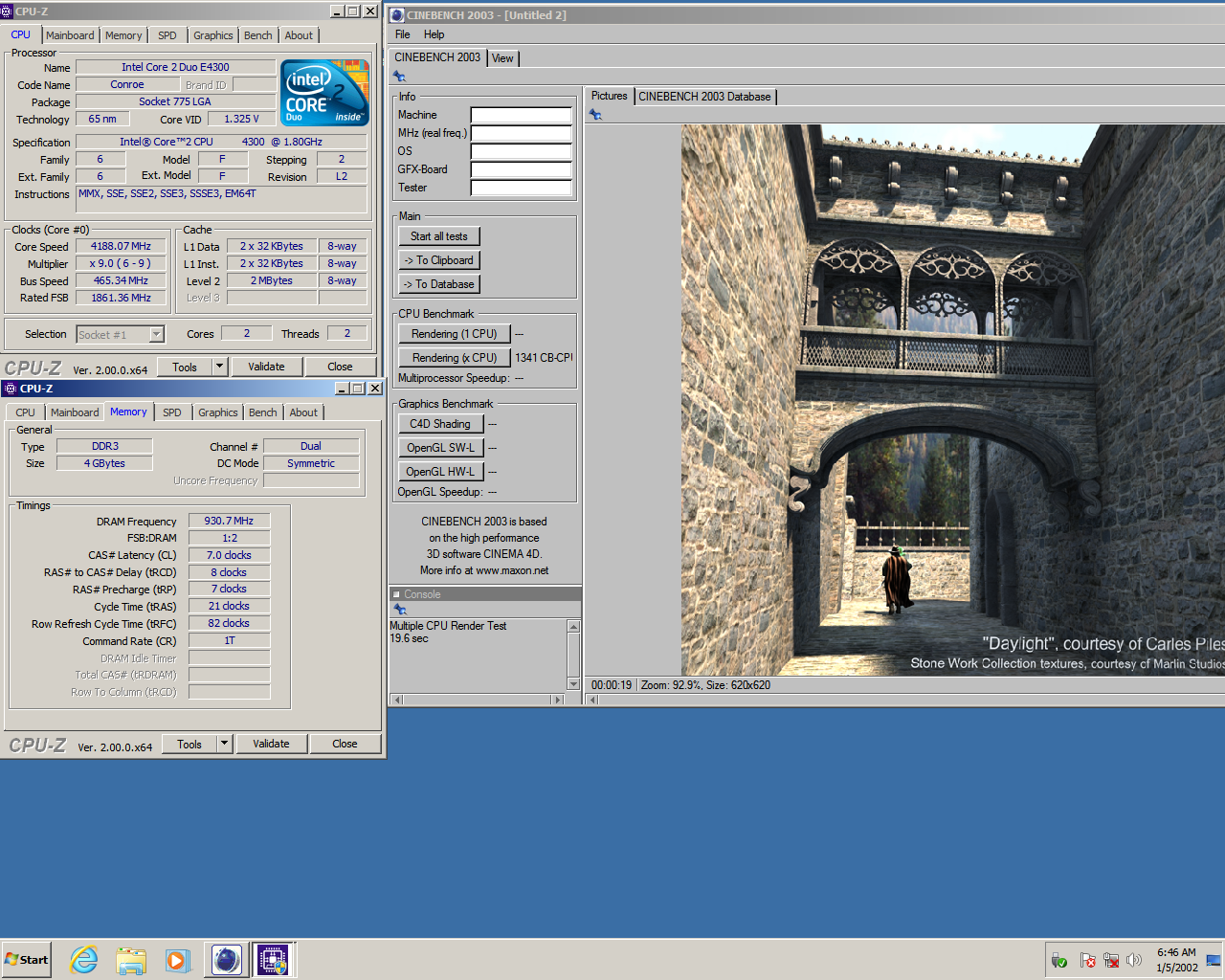Run the Rendering (x CPU) benchmark

click(455, 358)
